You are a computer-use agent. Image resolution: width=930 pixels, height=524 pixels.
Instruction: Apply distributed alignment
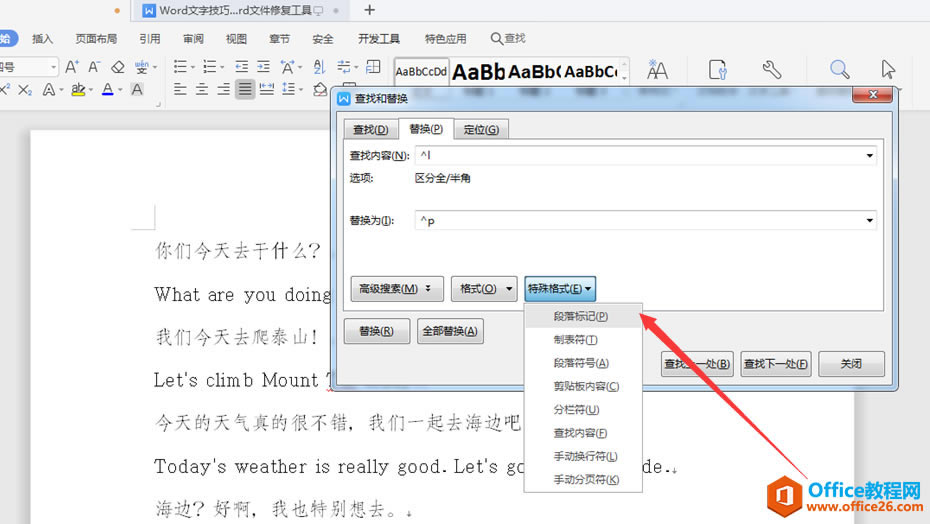266,90
